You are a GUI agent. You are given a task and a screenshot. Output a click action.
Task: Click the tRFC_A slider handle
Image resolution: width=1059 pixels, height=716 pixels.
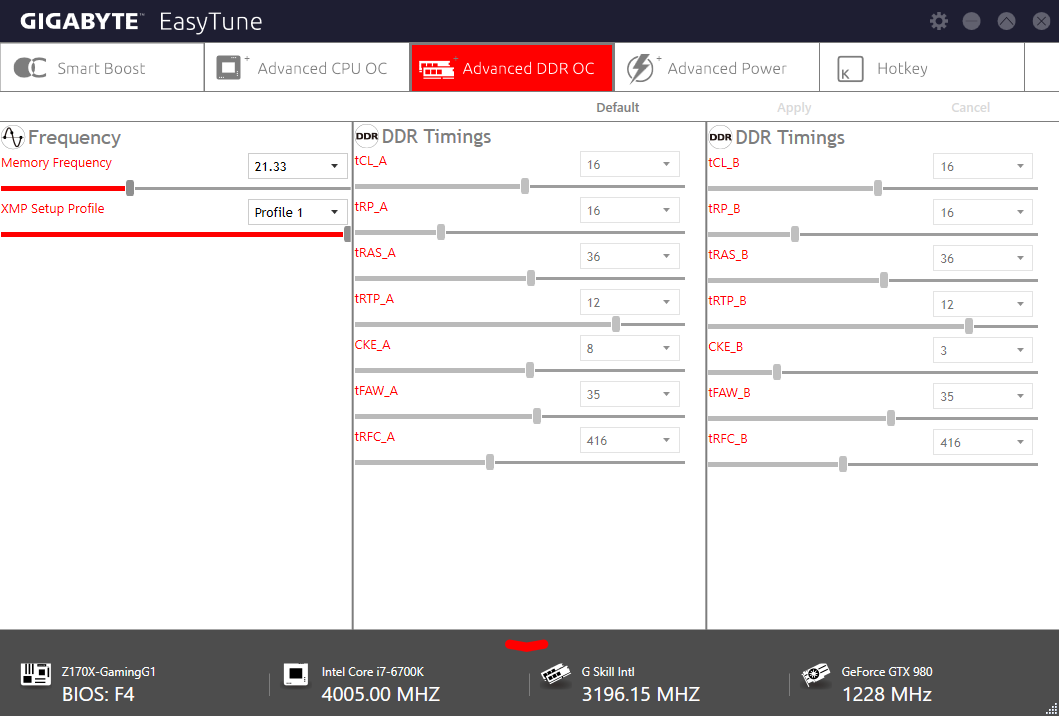pos(490,462)
